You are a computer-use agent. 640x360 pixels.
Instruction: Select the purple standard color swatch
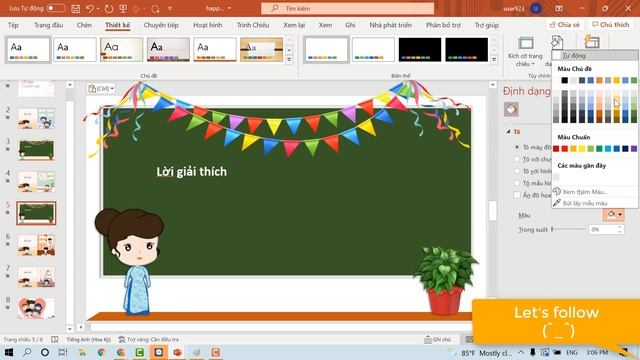click(x=634, y=149)
